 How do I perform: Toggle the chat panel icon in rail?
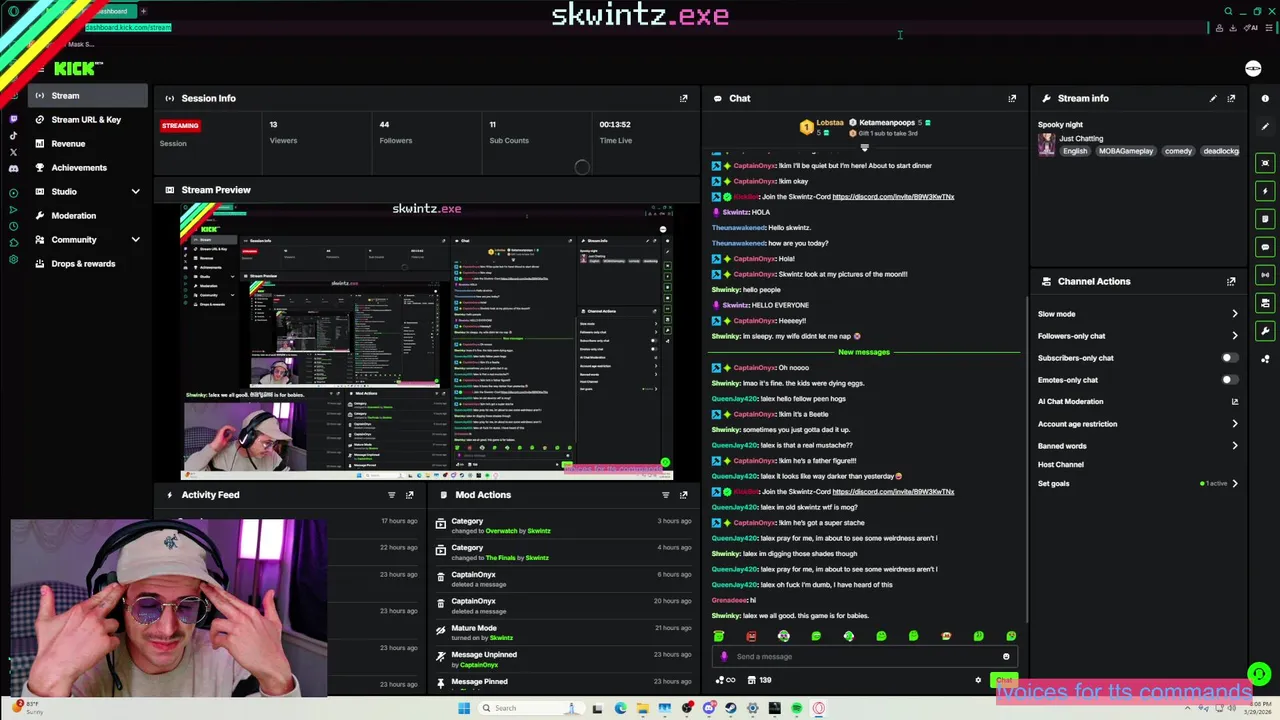(x=1265, y=247)
